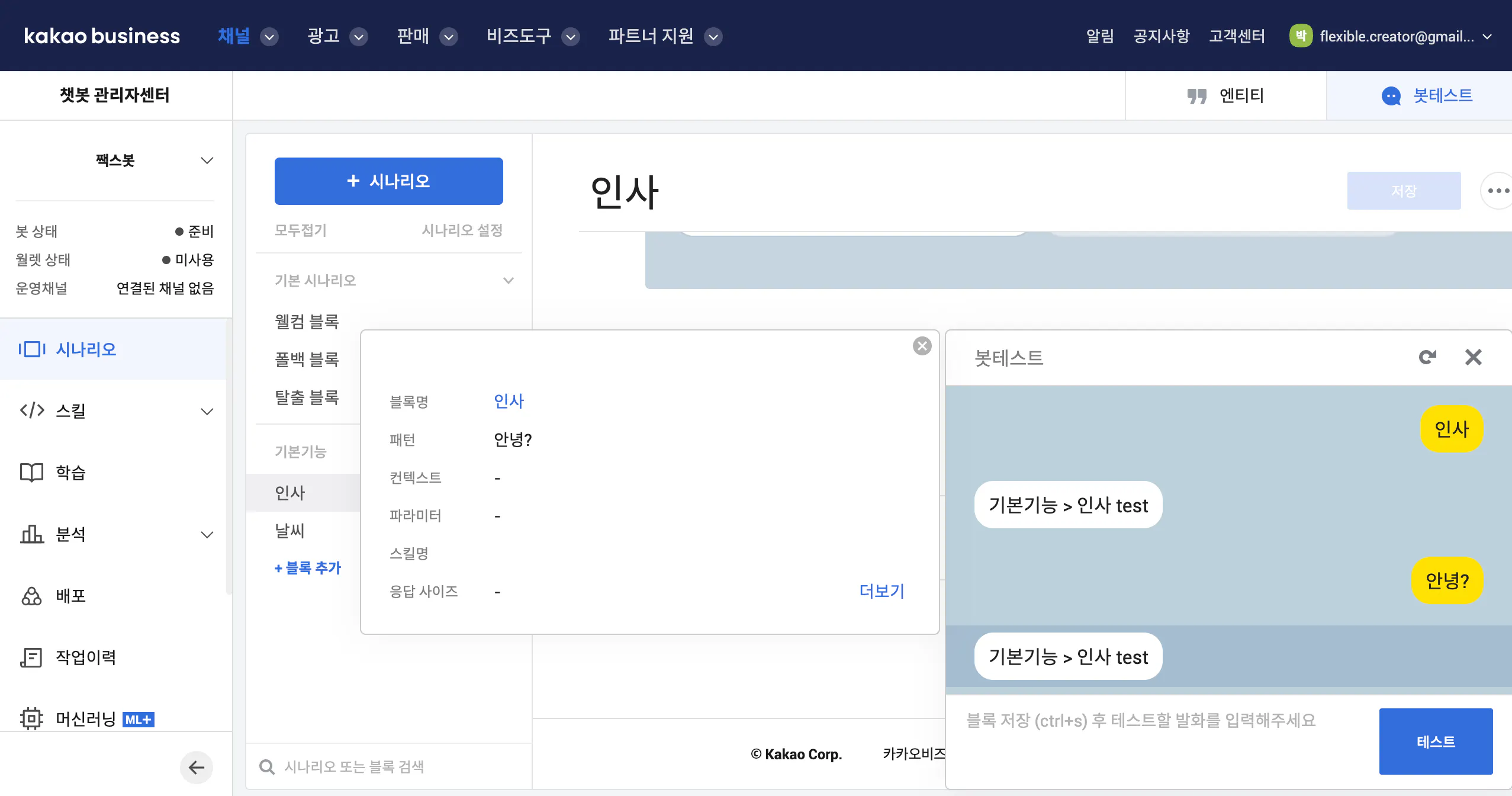Switch to the 엔티티 tab
This screenshot has height=796, width=1512.
click(x=1225, y=96)
